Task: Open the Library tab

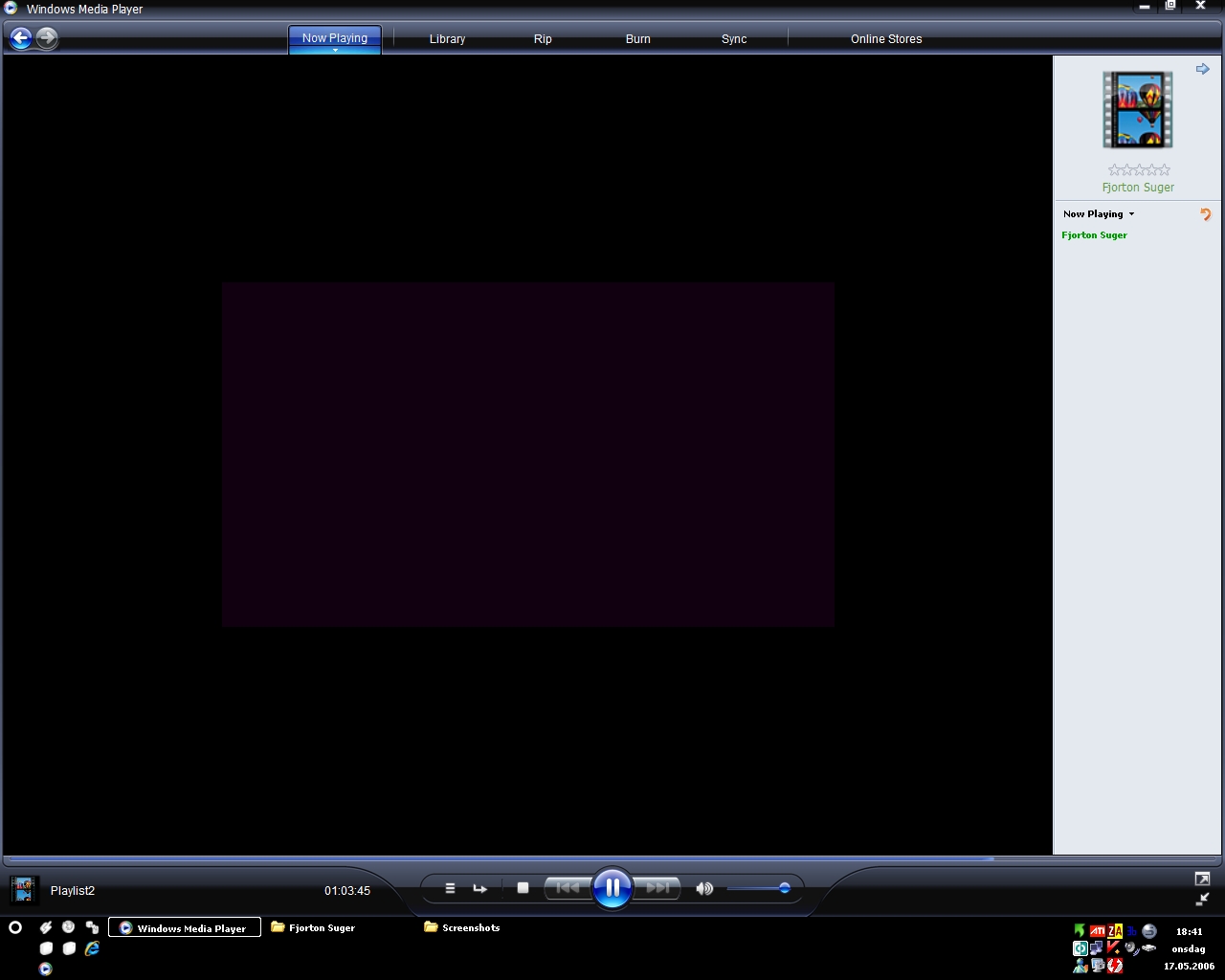Action: (x=447, y=39)
